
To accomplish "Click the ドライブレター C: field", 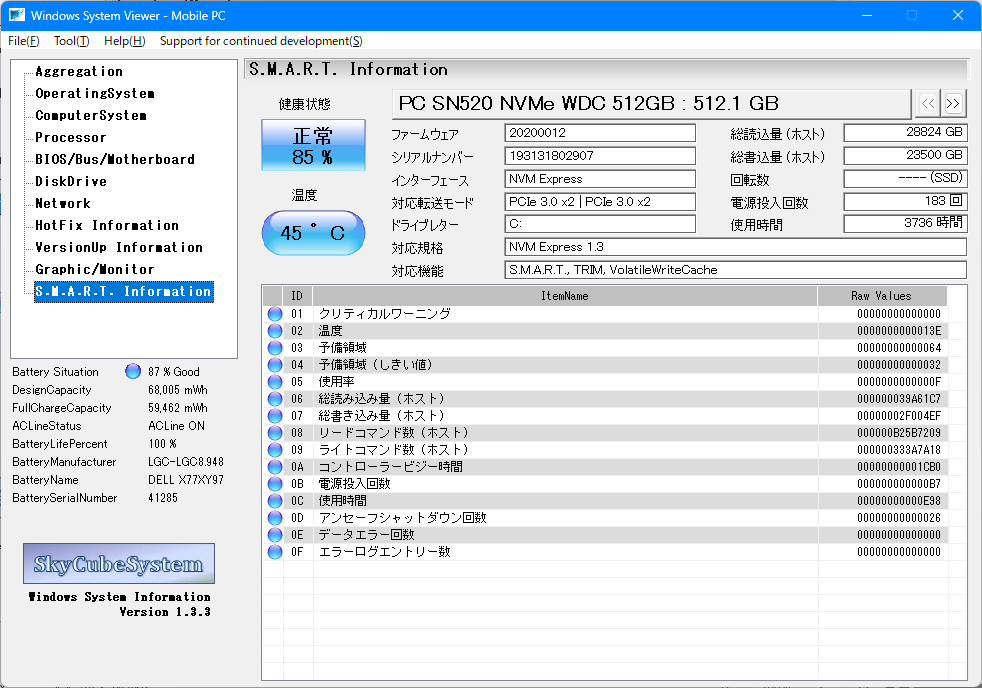I will (599, 225).
